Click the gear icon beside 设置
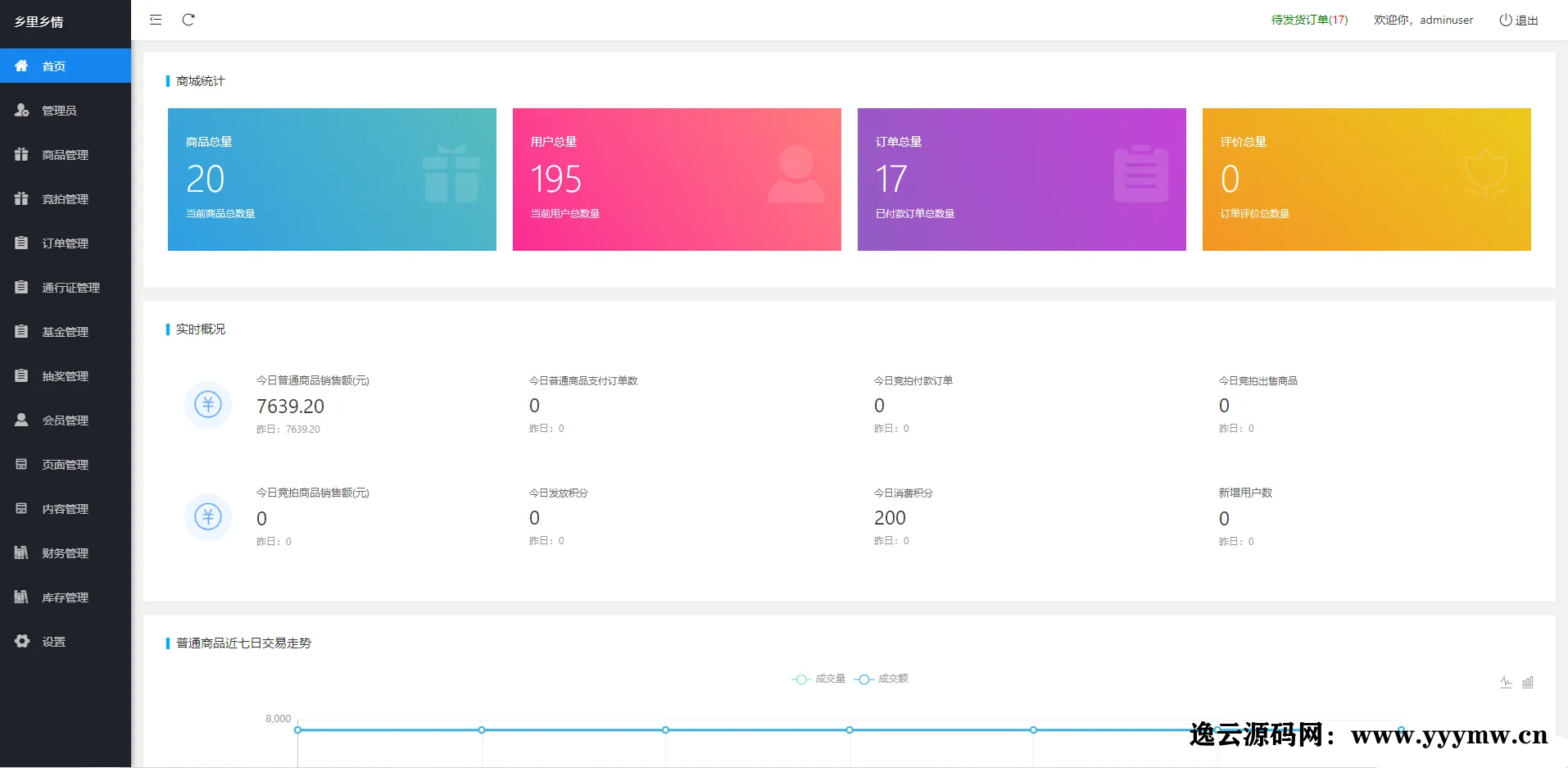Viewport: 1568px width, 768px height. coord(22,641)
